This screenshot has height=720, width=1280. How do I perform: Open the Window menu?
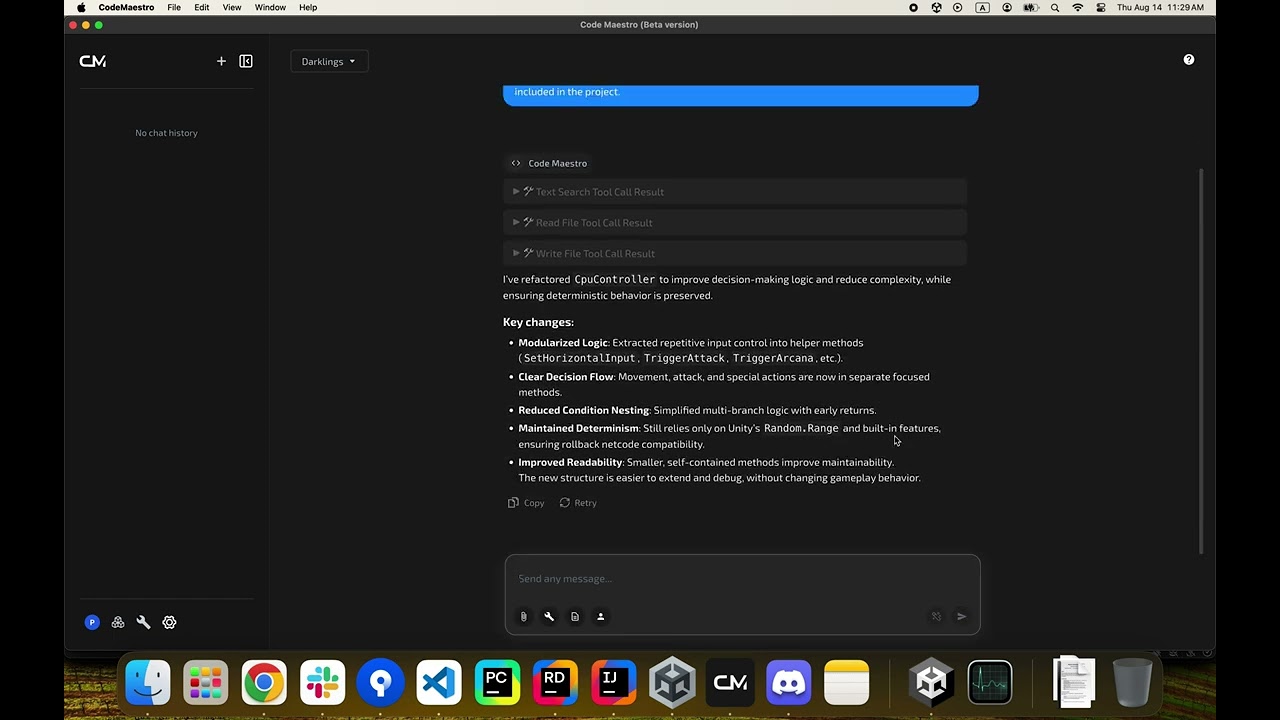click(x=270, y=7)
